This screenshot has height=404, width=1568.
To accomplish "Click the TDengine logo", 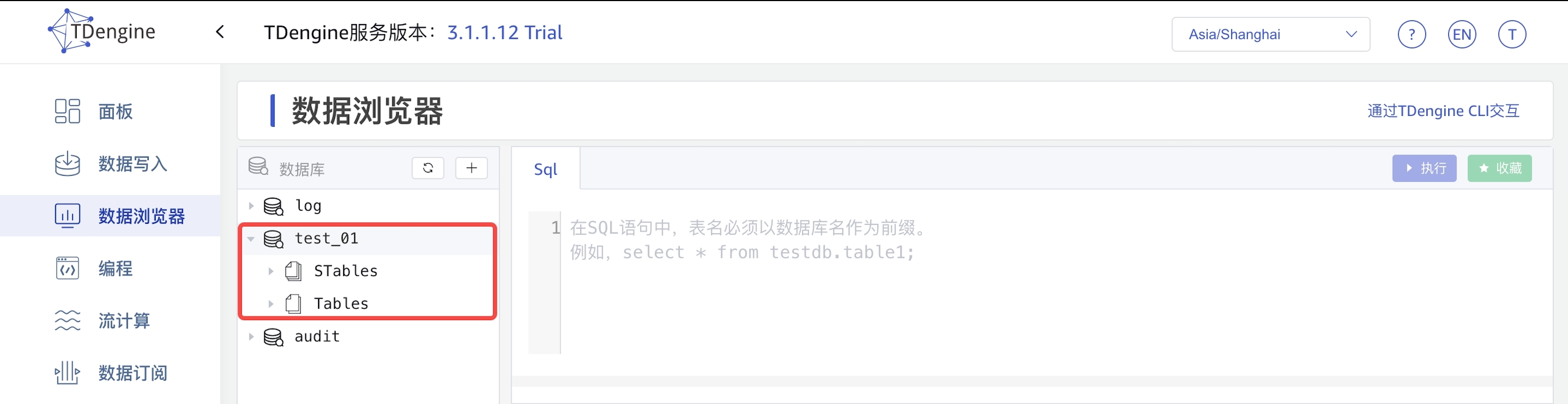I will (102, 31).
